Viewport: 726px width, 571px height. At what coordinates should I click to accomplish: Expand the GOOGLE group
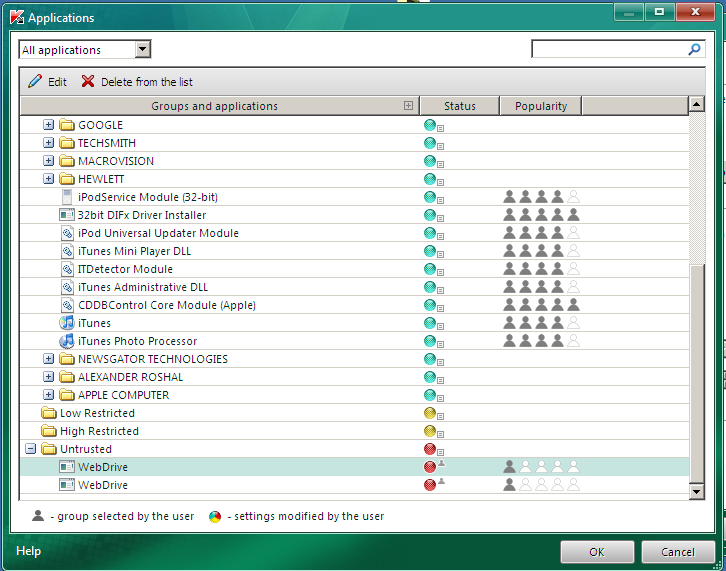pos(49,125)
